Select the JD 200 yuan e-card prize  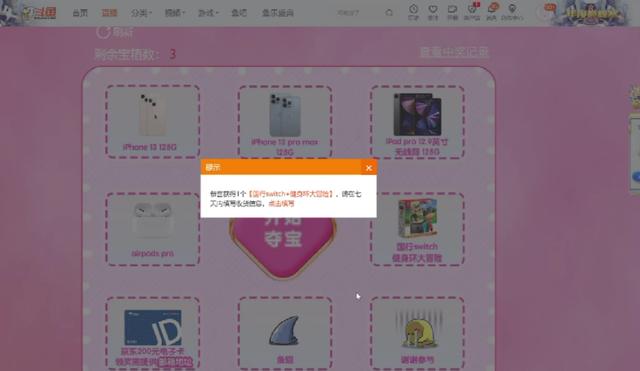153,333
